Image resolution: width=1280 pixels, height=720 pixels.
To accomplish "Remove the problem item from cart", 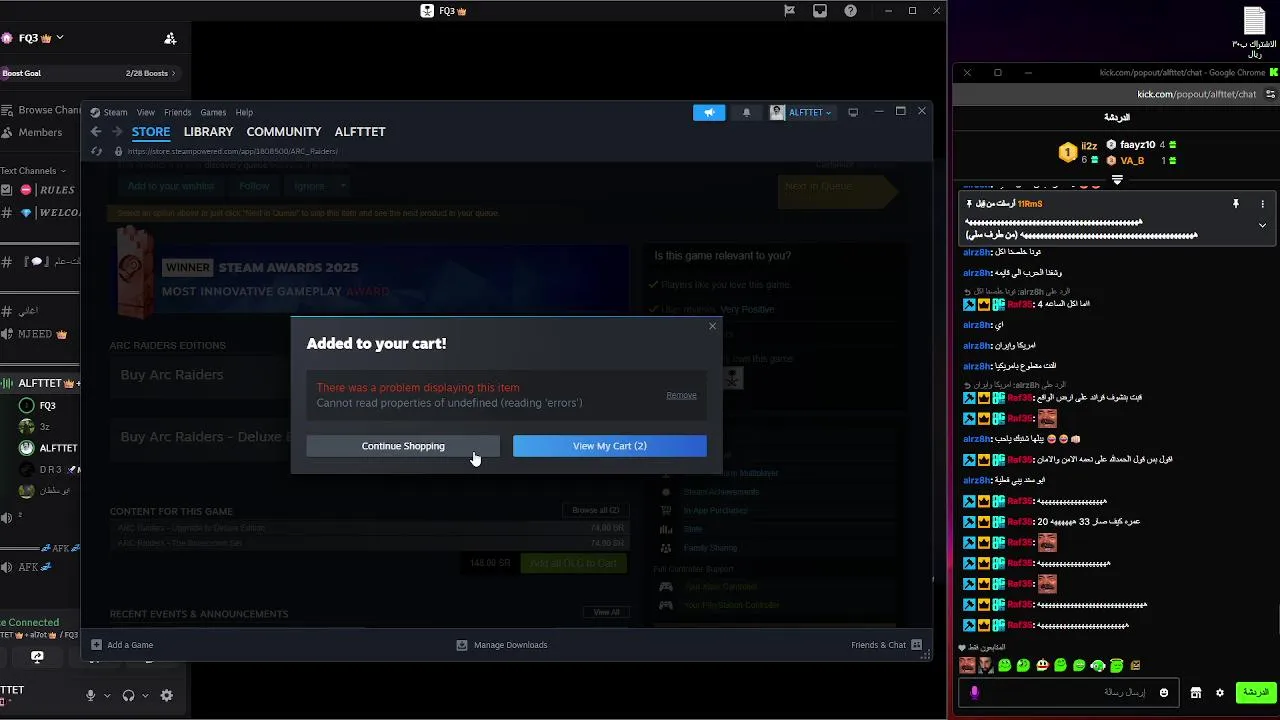I will point(681,395).
